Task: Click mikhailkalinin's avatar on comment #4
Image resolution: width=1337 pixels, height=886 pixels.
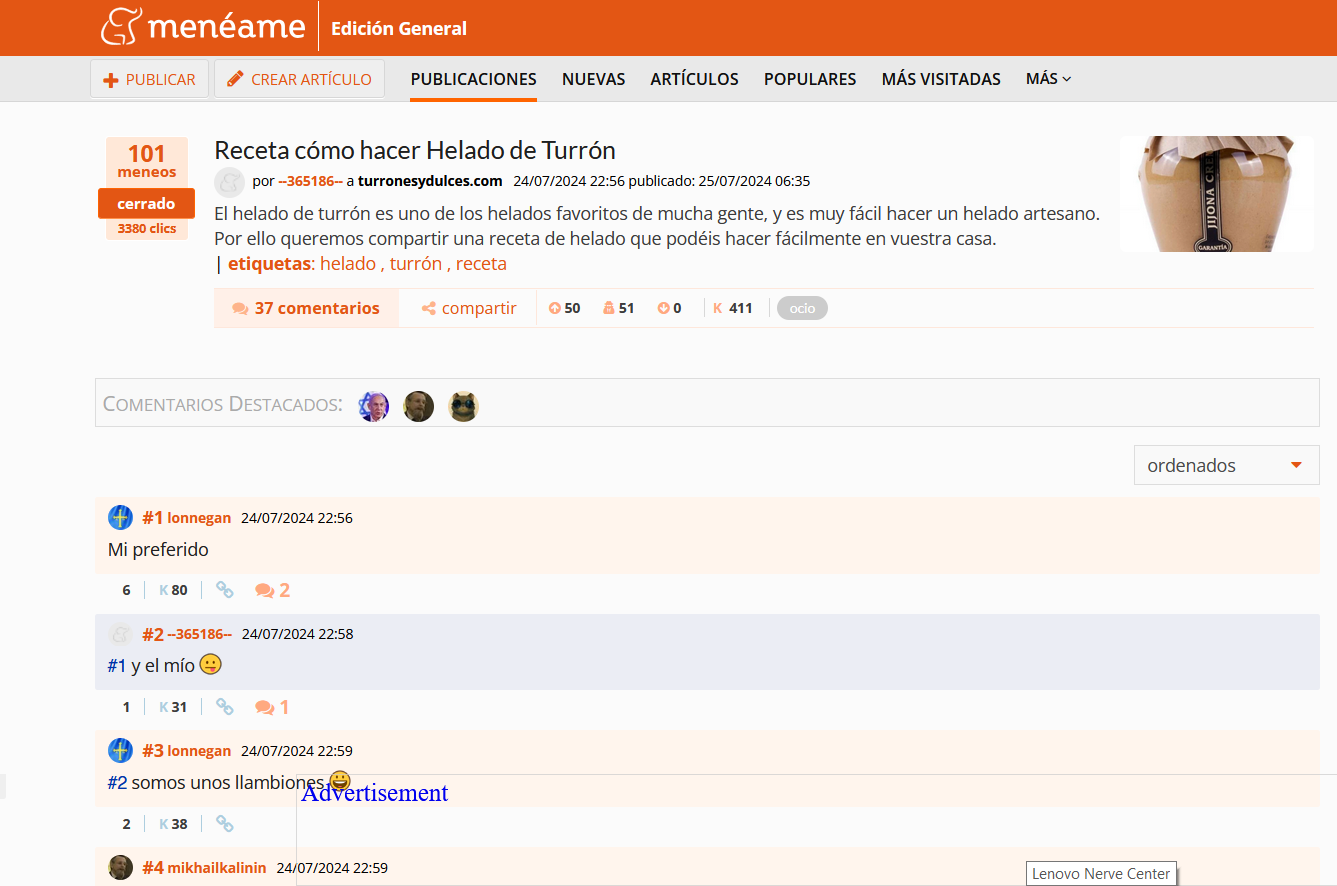Action: click(x=120, y=867)
